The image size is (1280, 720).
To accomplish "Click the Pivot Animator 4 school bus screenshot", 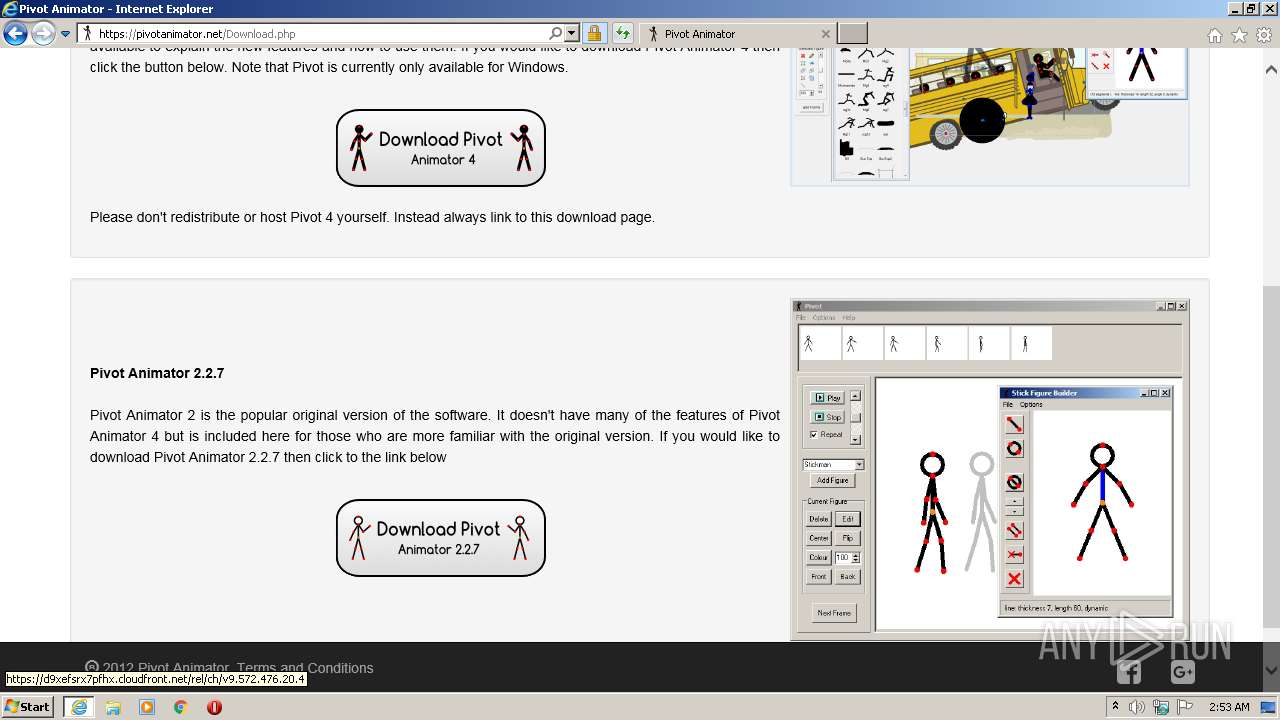I will click(990, 117).
